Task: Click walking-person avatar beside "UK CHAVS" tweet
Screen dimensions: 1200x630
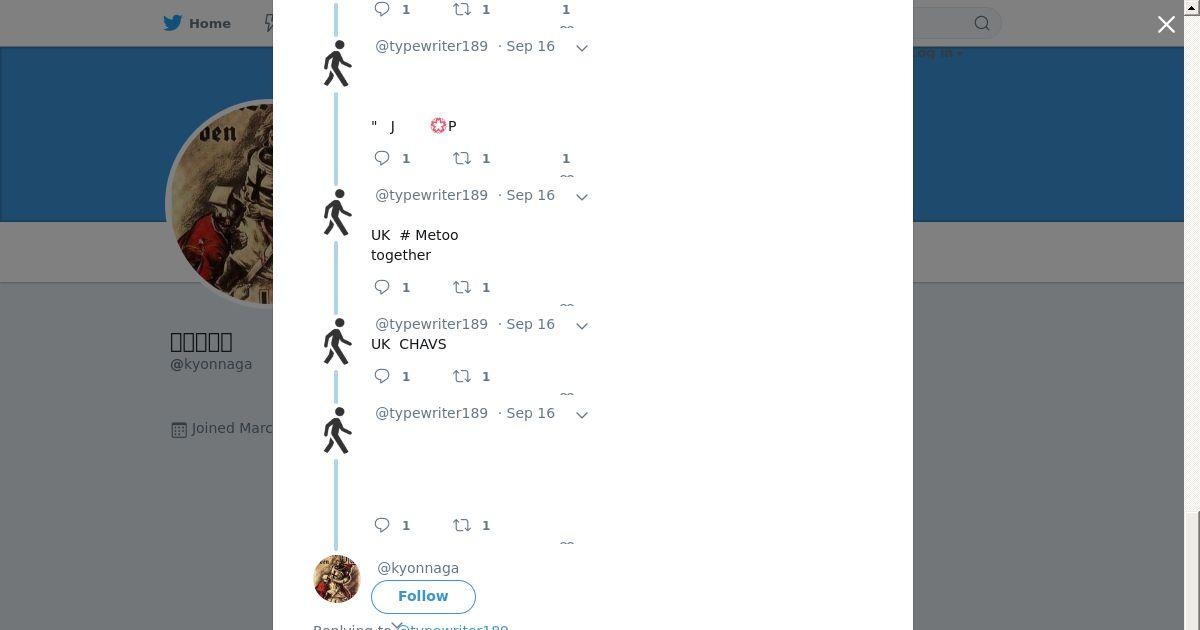Action: [x=337, y=342]
